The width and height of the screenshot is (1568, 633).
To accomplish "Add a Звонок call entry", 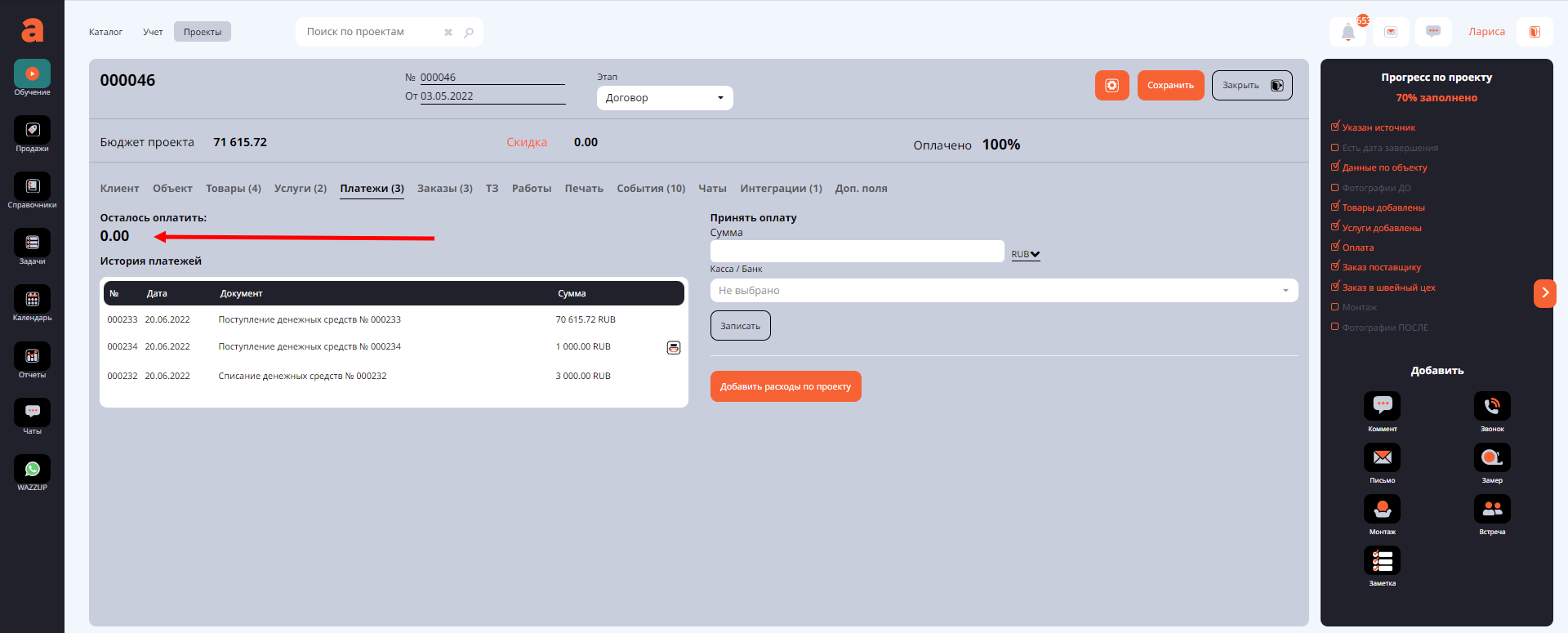I will coord(1491,407).
